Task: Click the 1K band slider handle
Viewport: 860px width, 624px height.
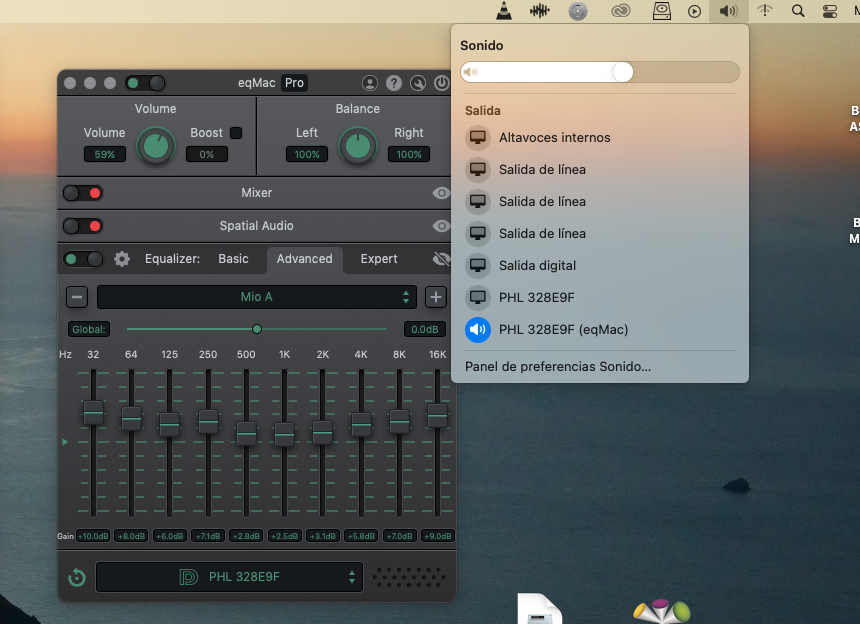Action: (284, 434)
